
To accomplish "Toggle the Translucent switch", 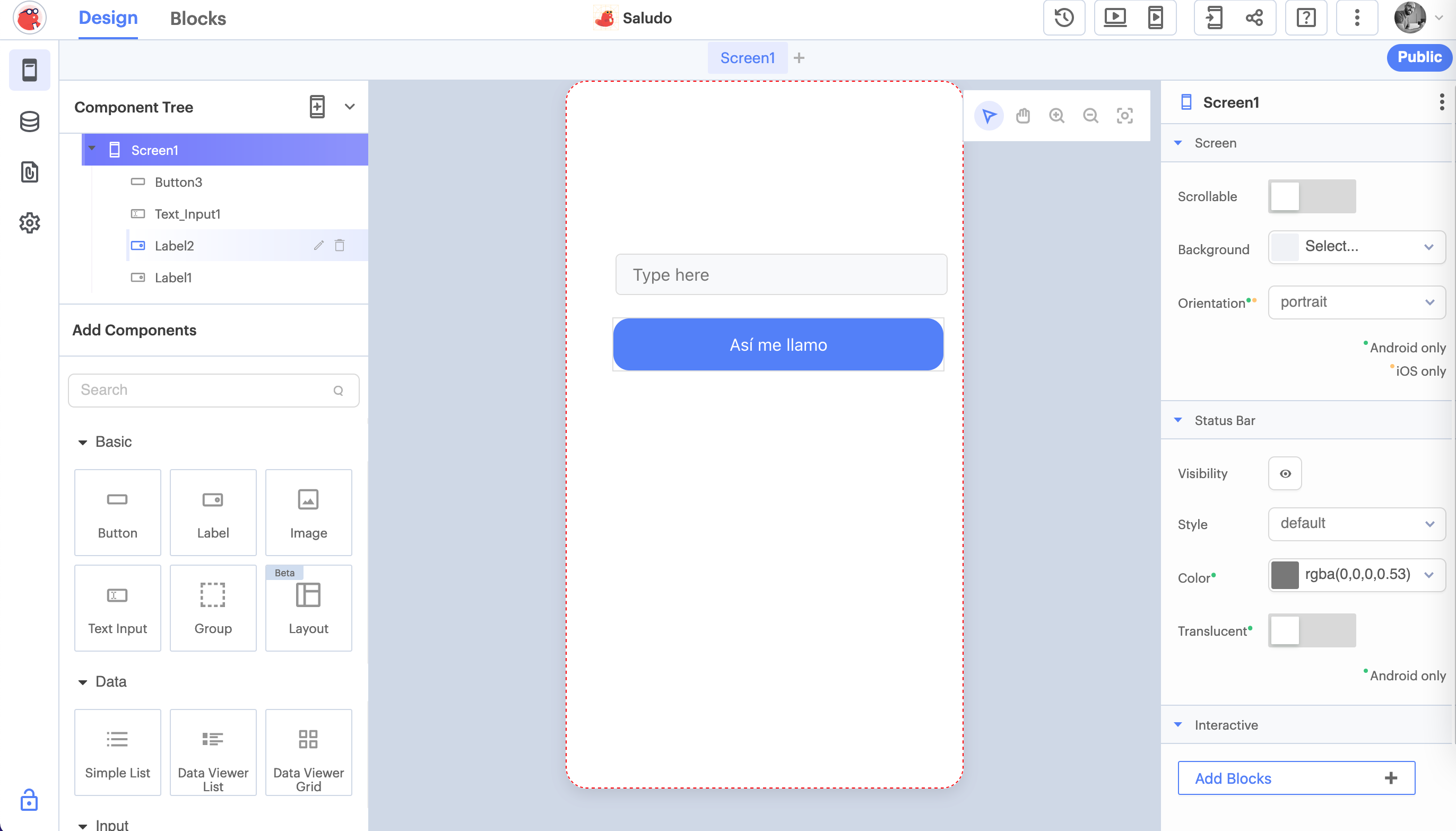I will [1311, 630].
